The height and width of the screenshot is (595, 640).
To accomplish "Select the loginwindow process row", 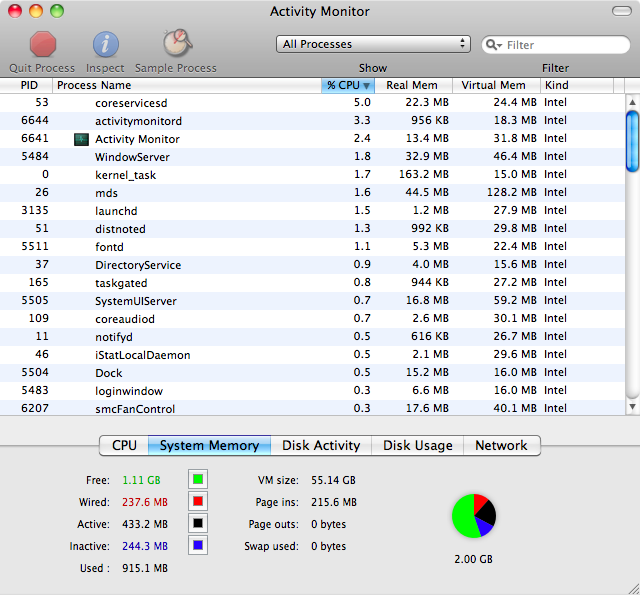I will (x=312, y=391).
